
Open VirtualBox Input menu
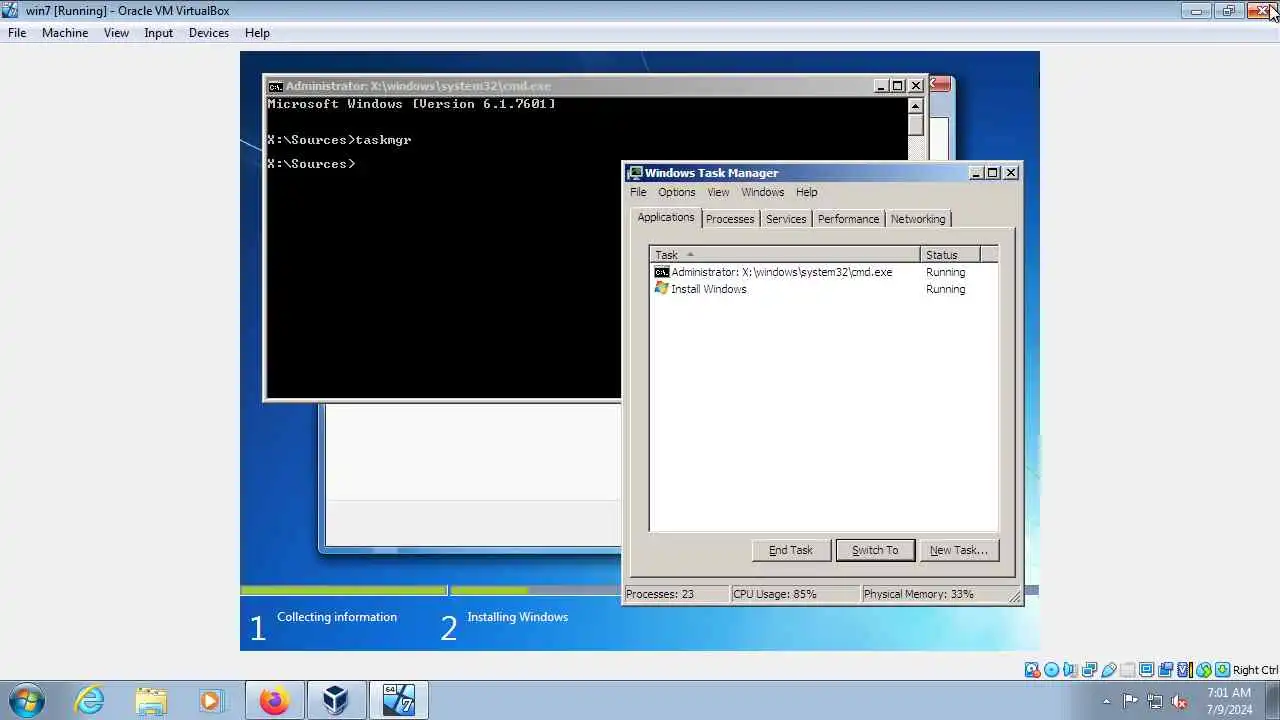pyautogui.click(x=158, y=33)
